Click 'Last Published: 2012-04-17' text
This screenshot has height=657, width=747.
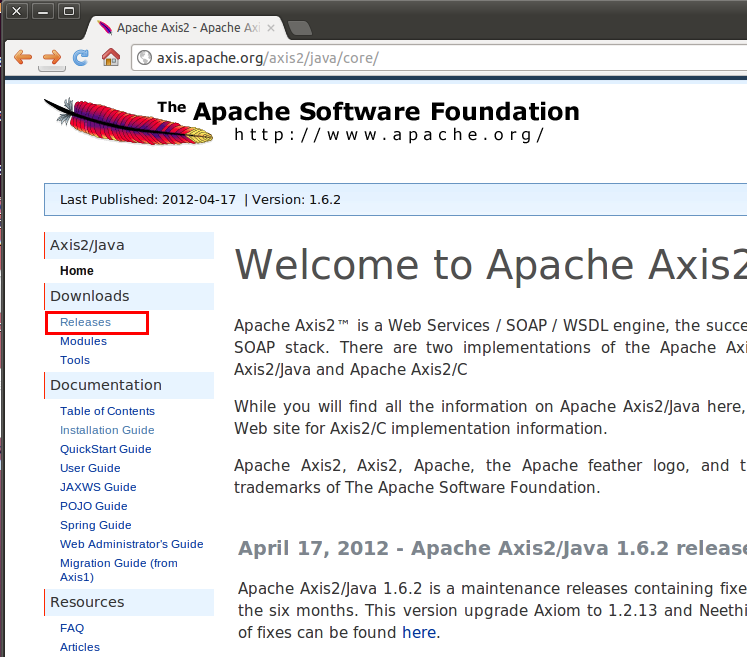click(x=148, y=200)
